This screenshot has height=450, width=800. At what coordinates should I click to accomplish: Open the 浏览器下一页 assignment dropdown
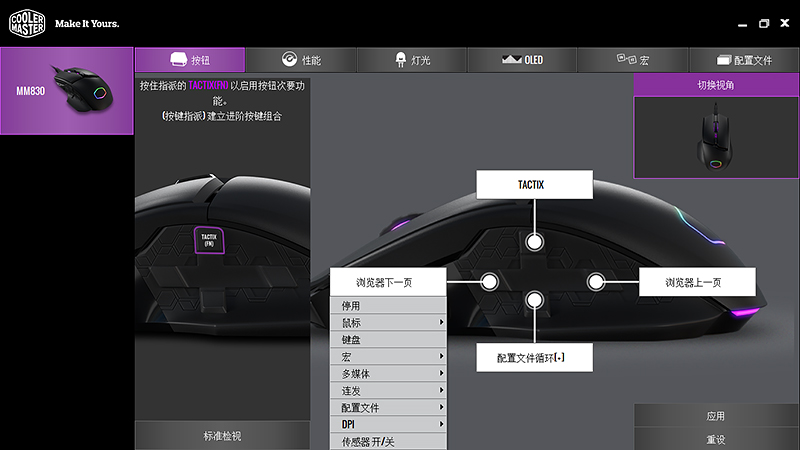point(388,282)
